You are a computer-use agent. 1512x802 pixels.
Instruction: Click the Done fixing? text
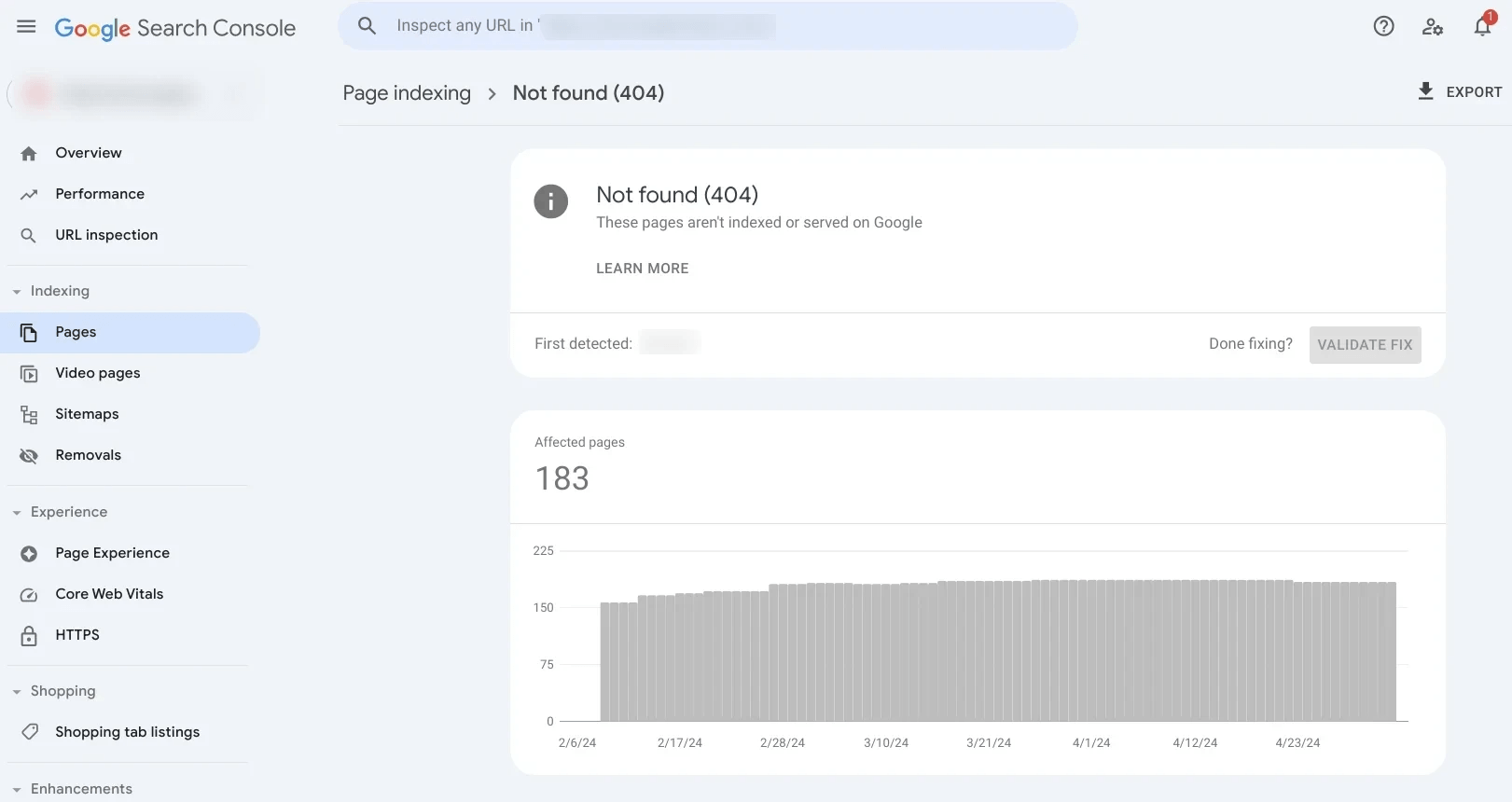click(1251, 344)
